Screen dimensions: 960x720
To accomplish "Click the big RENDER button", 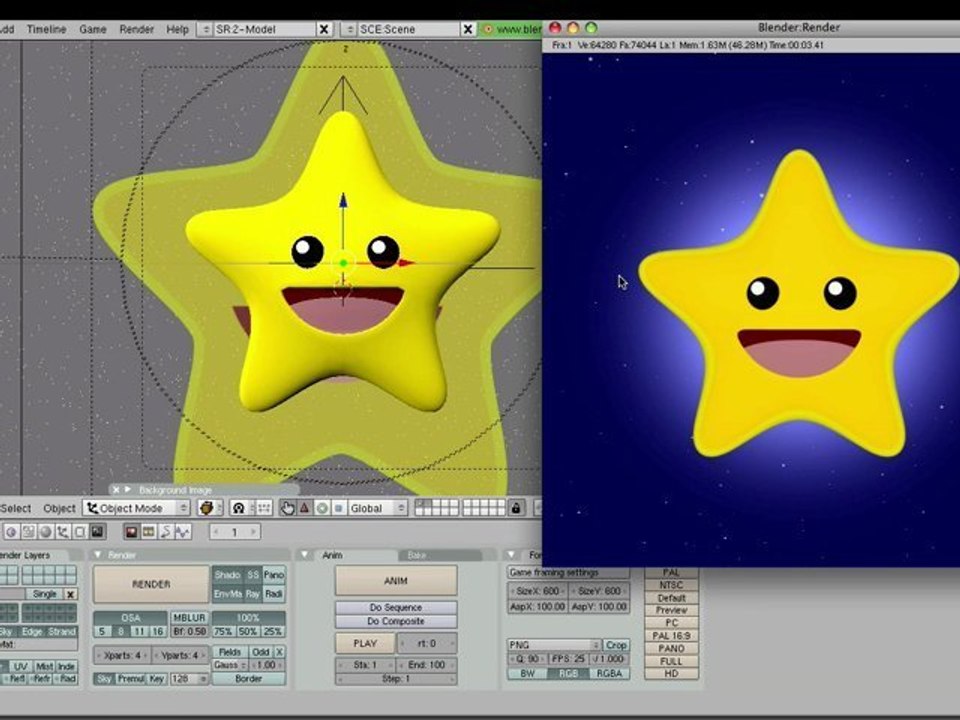I will [151, 584].
